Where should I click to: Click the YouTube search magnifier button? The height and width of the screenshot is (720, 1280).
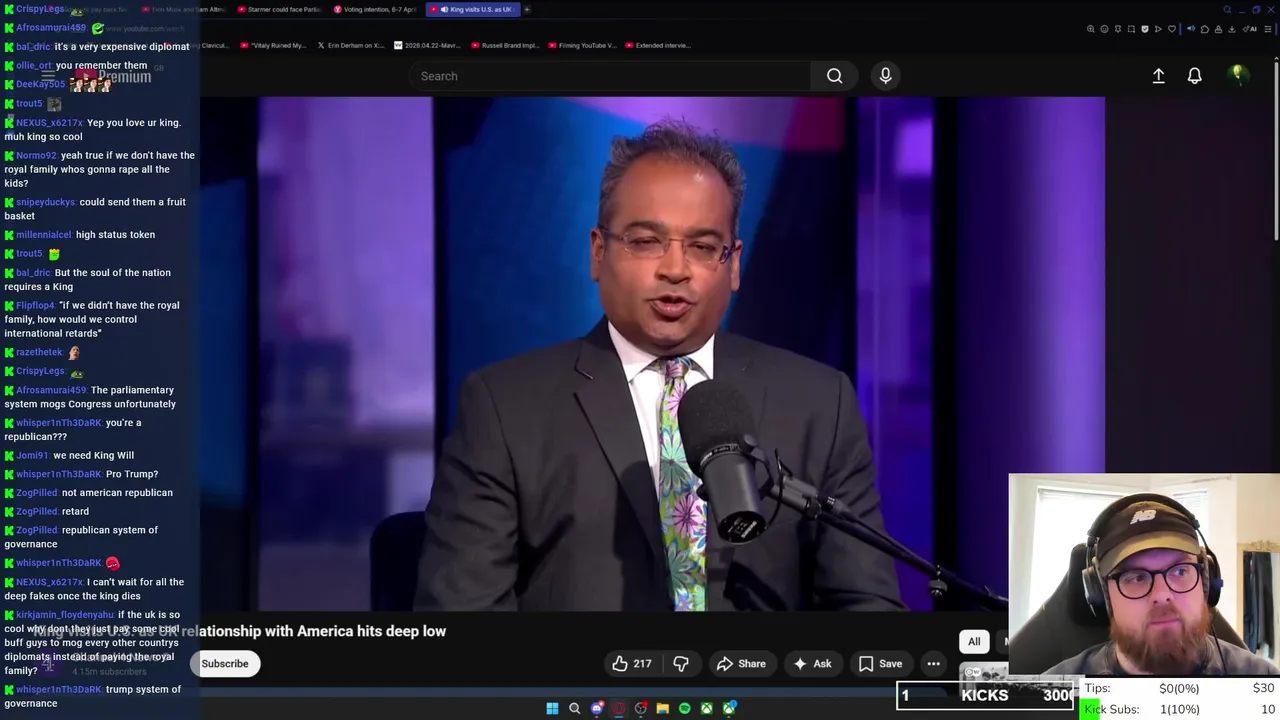[834, 76]
